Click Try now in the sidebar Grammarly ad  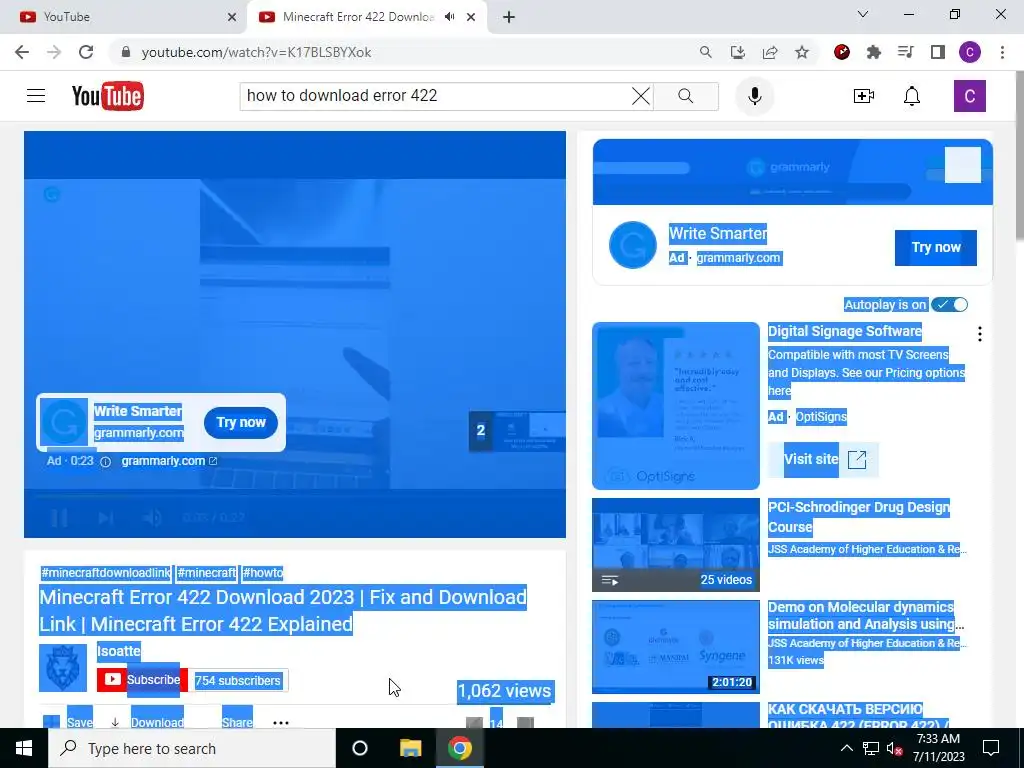(935, 248)
